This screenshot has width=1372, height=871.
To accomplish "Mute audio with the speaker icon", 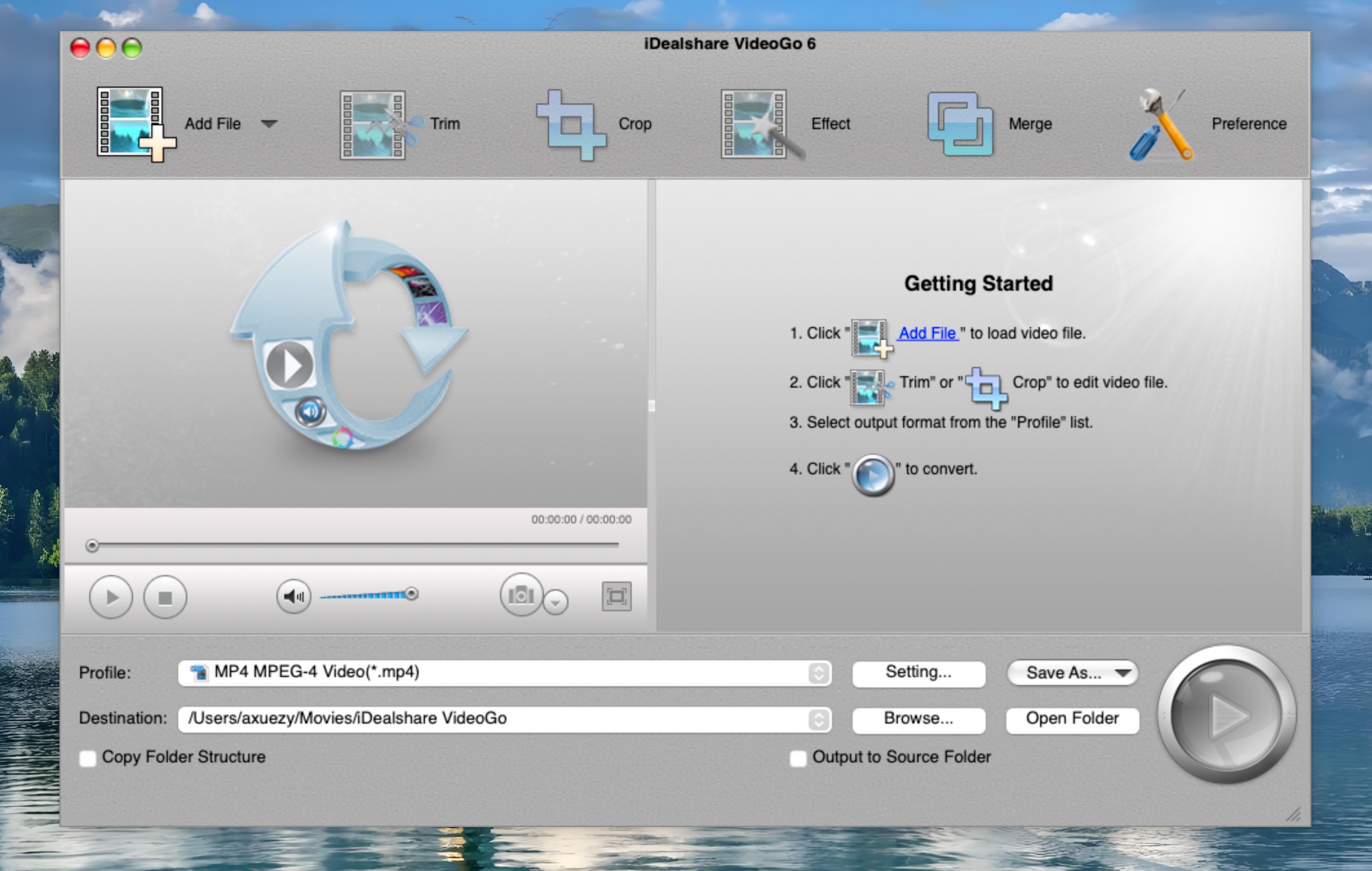I will [x=294, y=596].
